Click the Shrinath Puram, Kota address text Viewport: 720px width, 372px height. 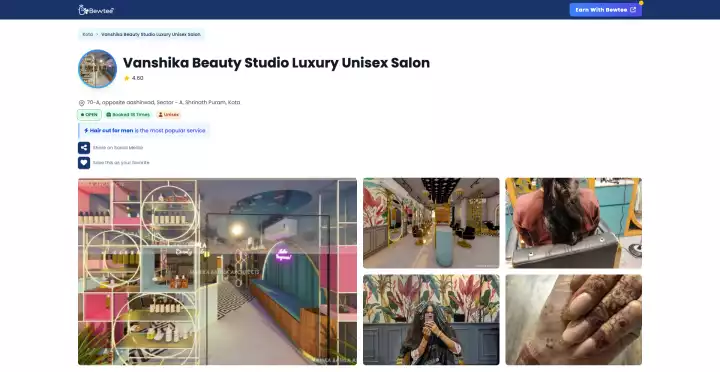pyautogui.click(x=163, y=102)
